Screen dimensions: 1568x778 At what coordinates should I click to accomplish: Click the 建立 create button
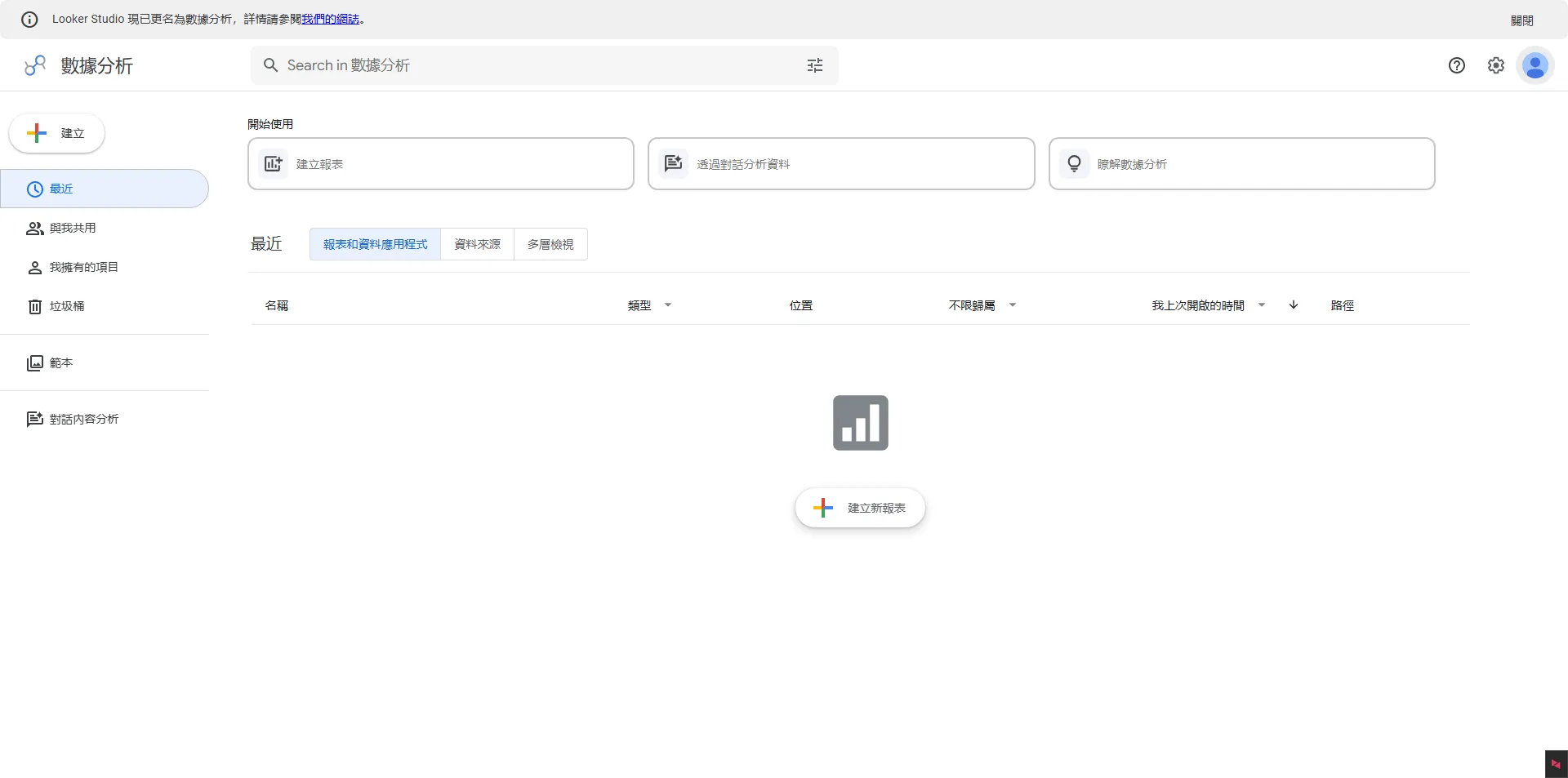coord(56,133)
